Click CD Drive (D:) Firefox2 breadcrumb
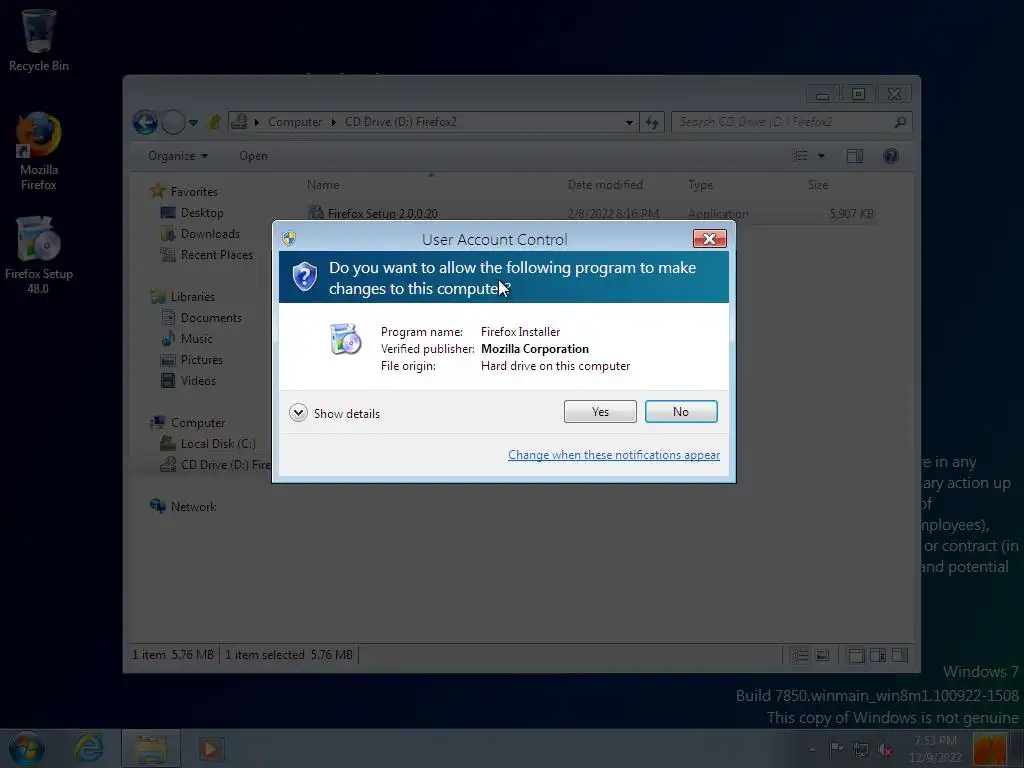Image resolution: width=1024 pixels, height=768 pixels. tap(400, 122)
